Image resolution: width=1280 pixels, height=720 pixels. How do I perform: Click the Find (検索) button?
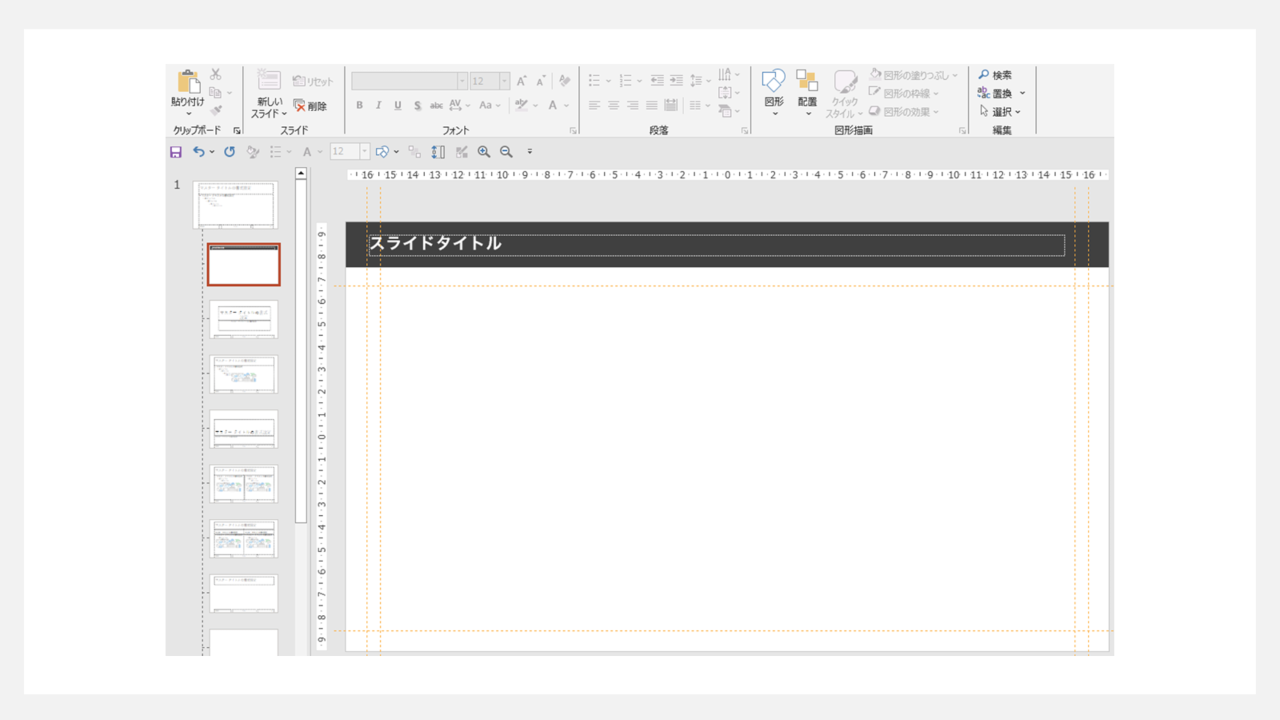(995, 75)
